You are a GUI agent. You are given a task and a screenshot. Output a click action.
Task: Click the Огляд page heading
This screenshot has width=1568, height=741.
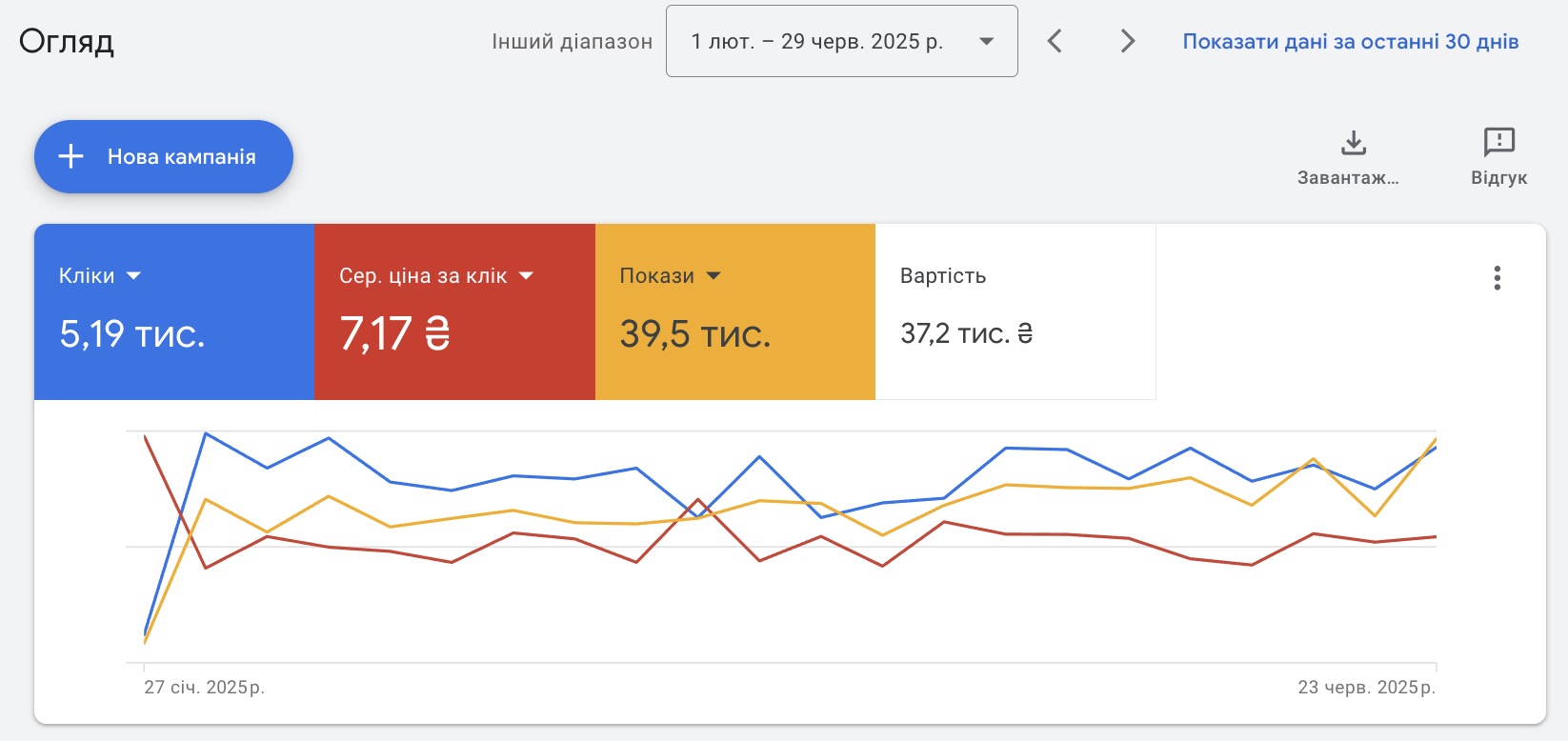coord(67,41)
